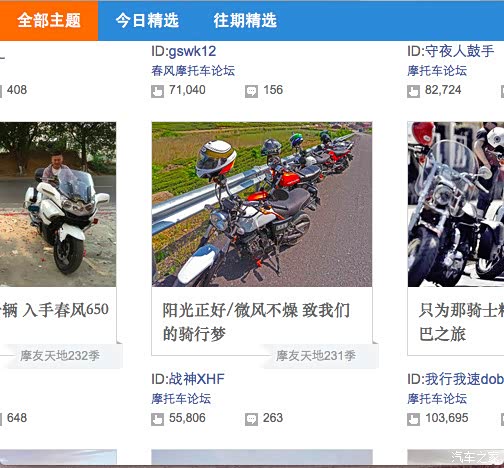Open user profile gswk12
This screenshot has width=504, height=468.
point(192,51)
